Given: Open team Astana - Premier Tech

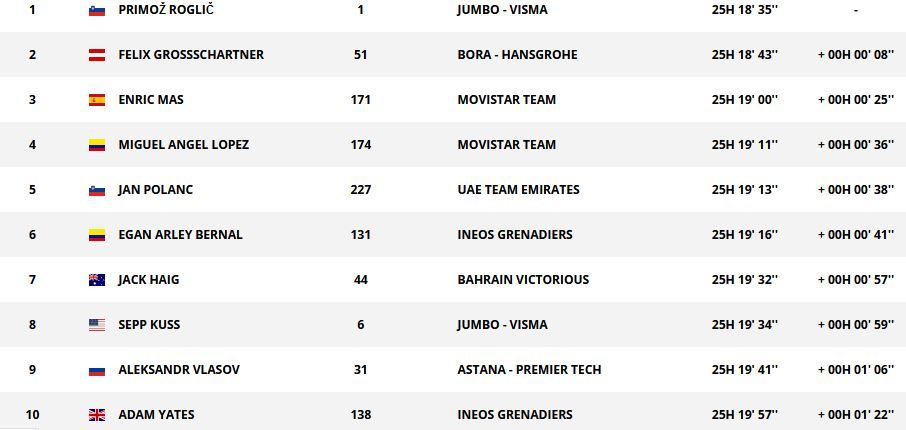Looking at the screenshot, I should [x=529, y=370].
